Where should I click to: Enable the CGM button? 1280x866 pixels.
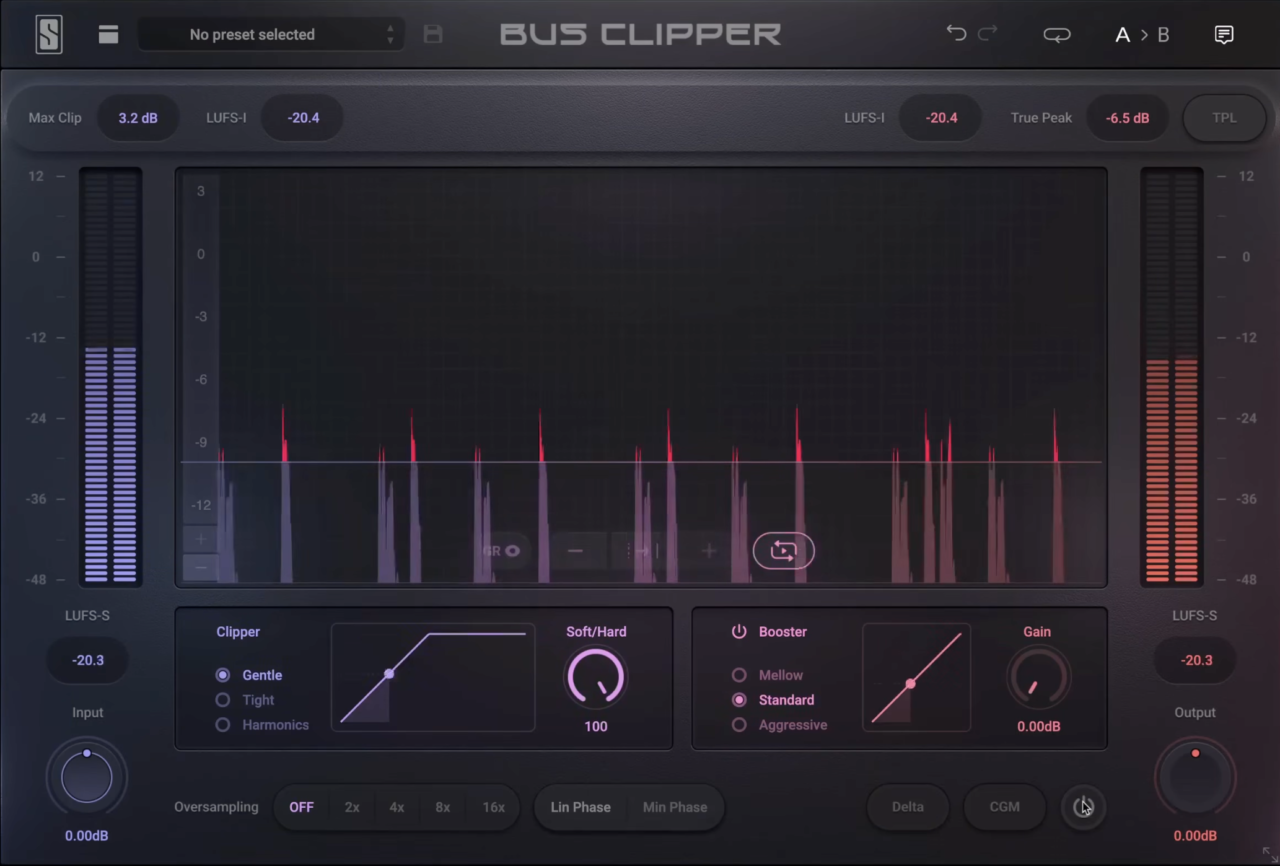click(1005, 807)
